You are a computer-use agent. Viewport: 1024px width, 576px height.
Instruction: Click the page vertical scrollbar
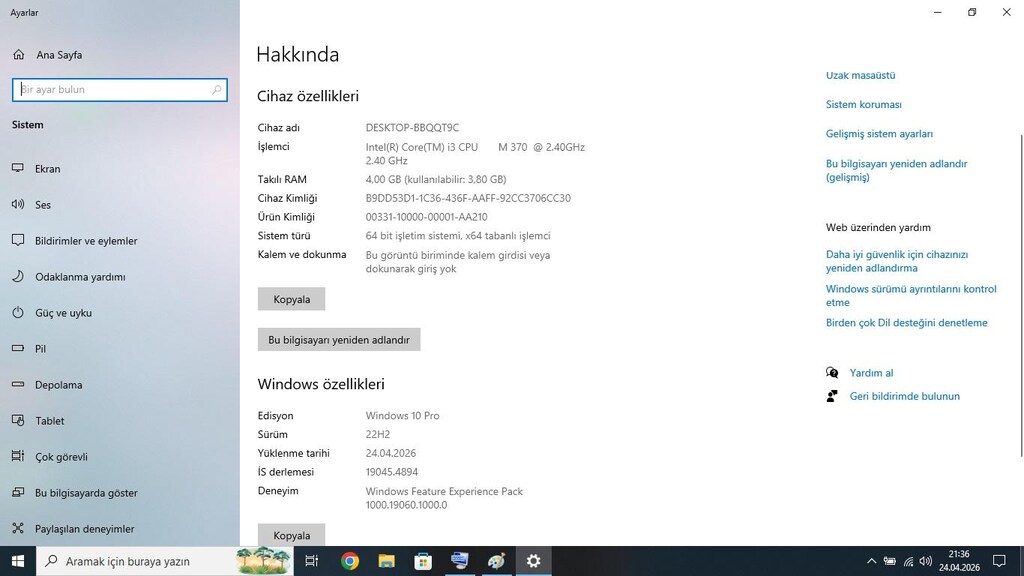(x=1021, y=296)
